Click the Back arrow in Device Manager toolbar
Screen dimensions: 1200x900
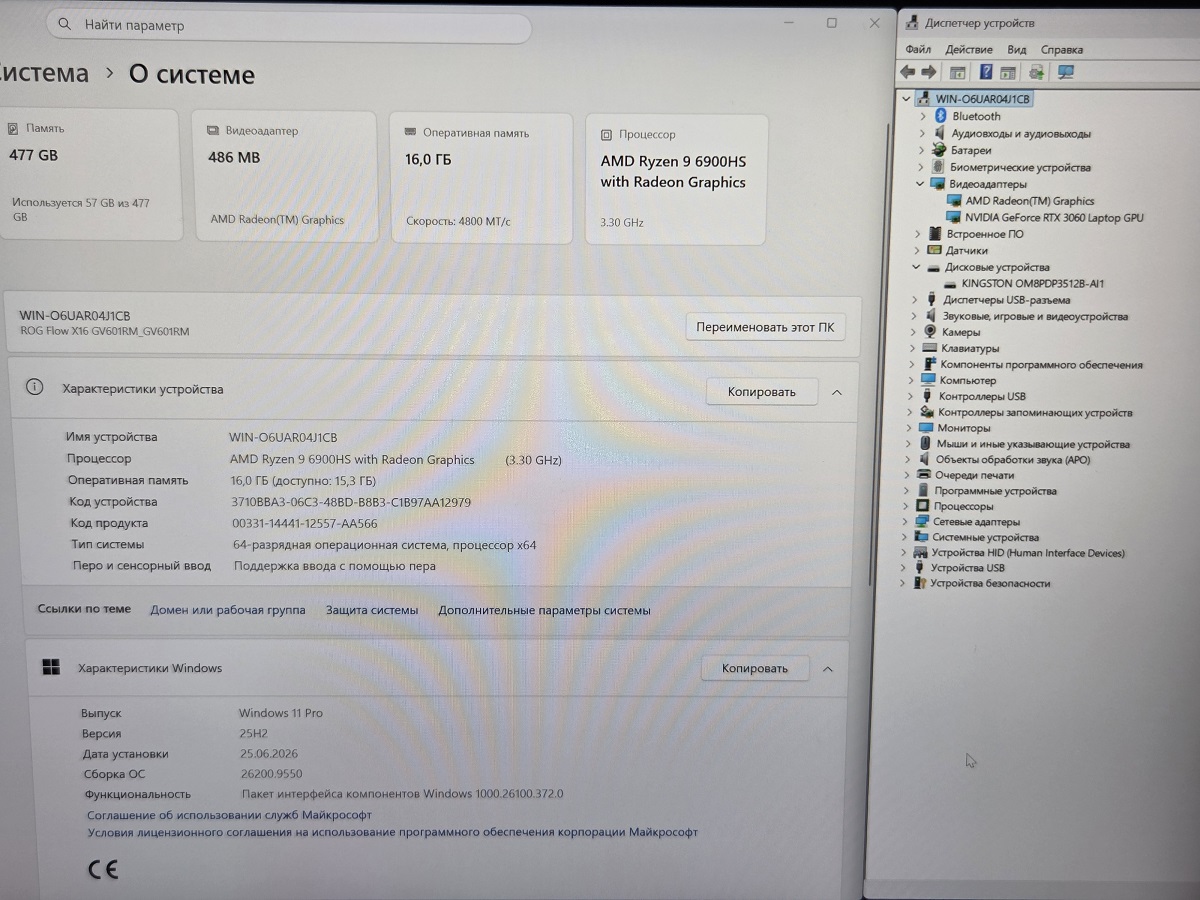coord(908,72)
